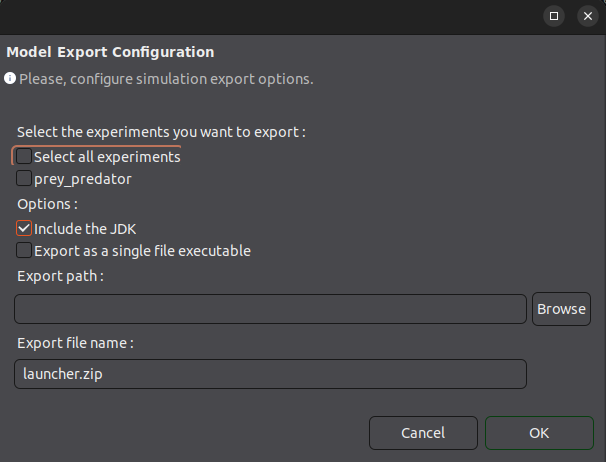Click the 'Please, configure simulation export options.' message
This screenshot has height=462, width=606.
166,79
